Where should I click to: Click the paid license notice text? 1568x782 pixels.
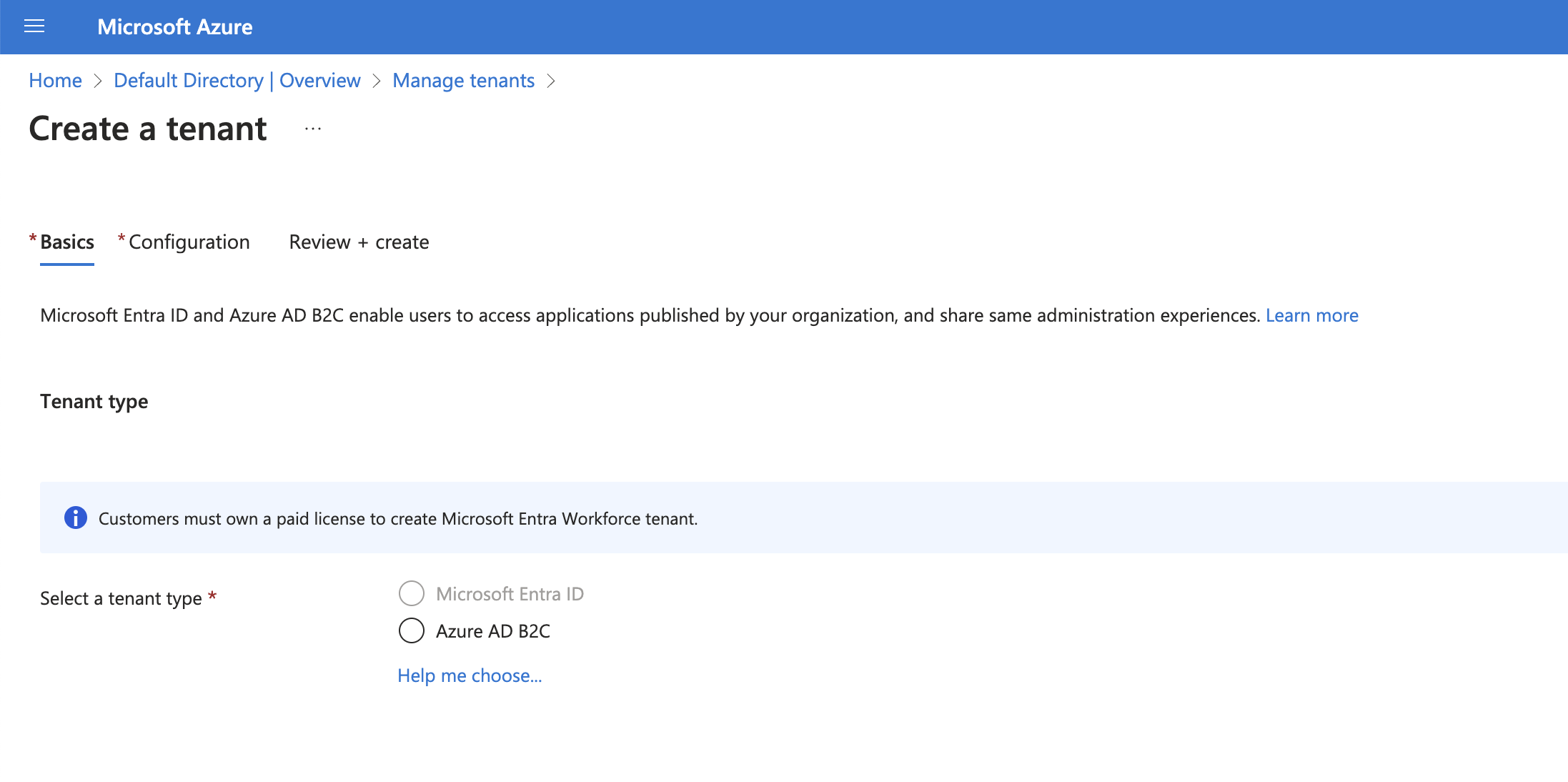[x=398, y=519]
